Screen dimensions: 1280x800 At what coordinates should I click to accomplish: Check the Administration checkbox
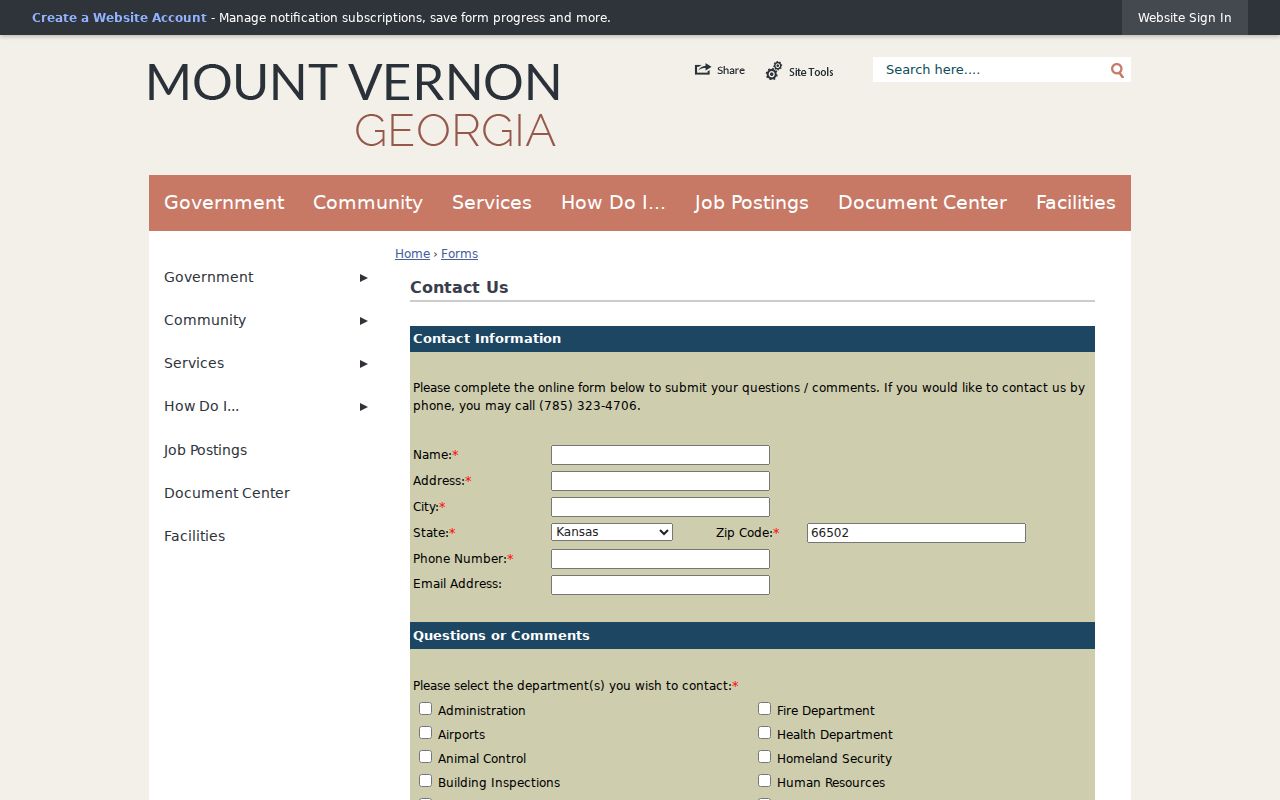(425, 709)
